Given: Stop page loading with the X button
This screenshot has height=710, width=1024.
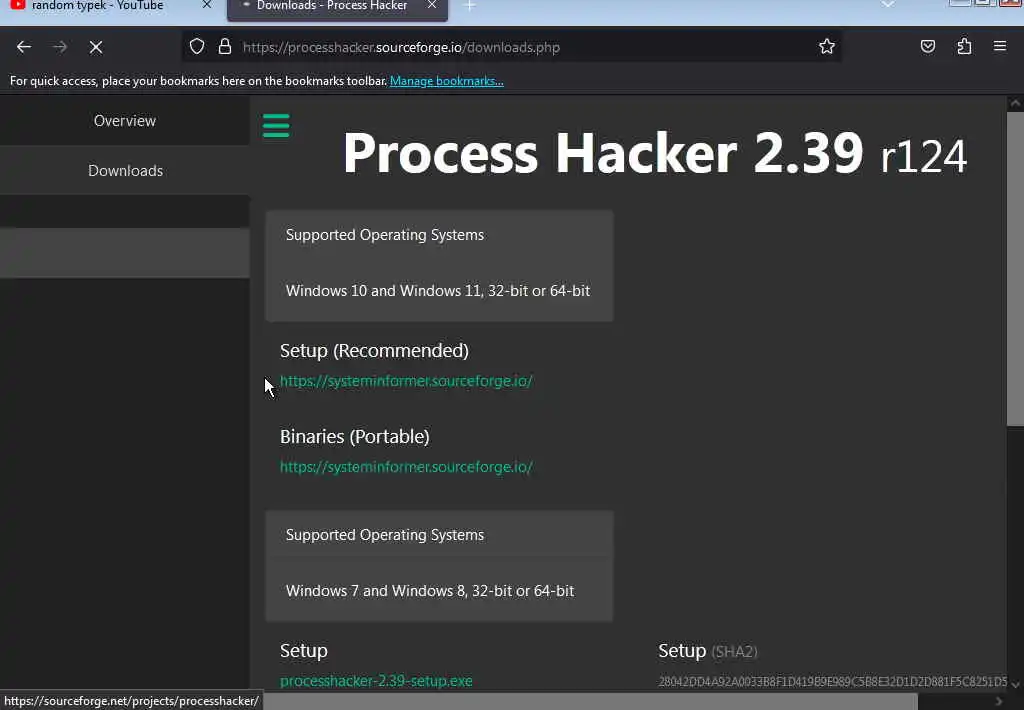Looking at the screenshot, I should [96, 47].
